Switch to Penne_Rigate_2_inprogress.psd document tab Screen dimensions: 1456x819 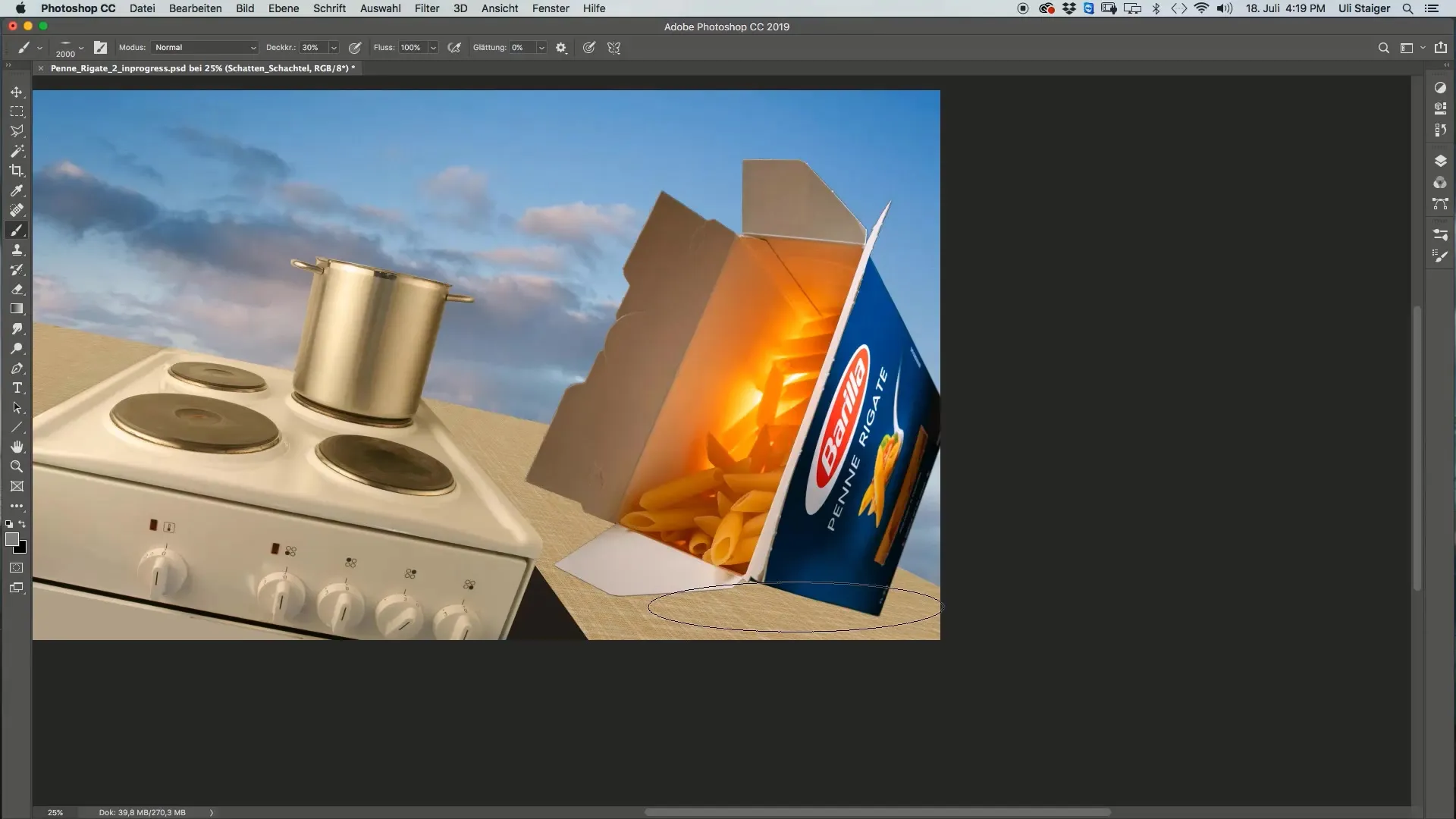coord(202,68)
